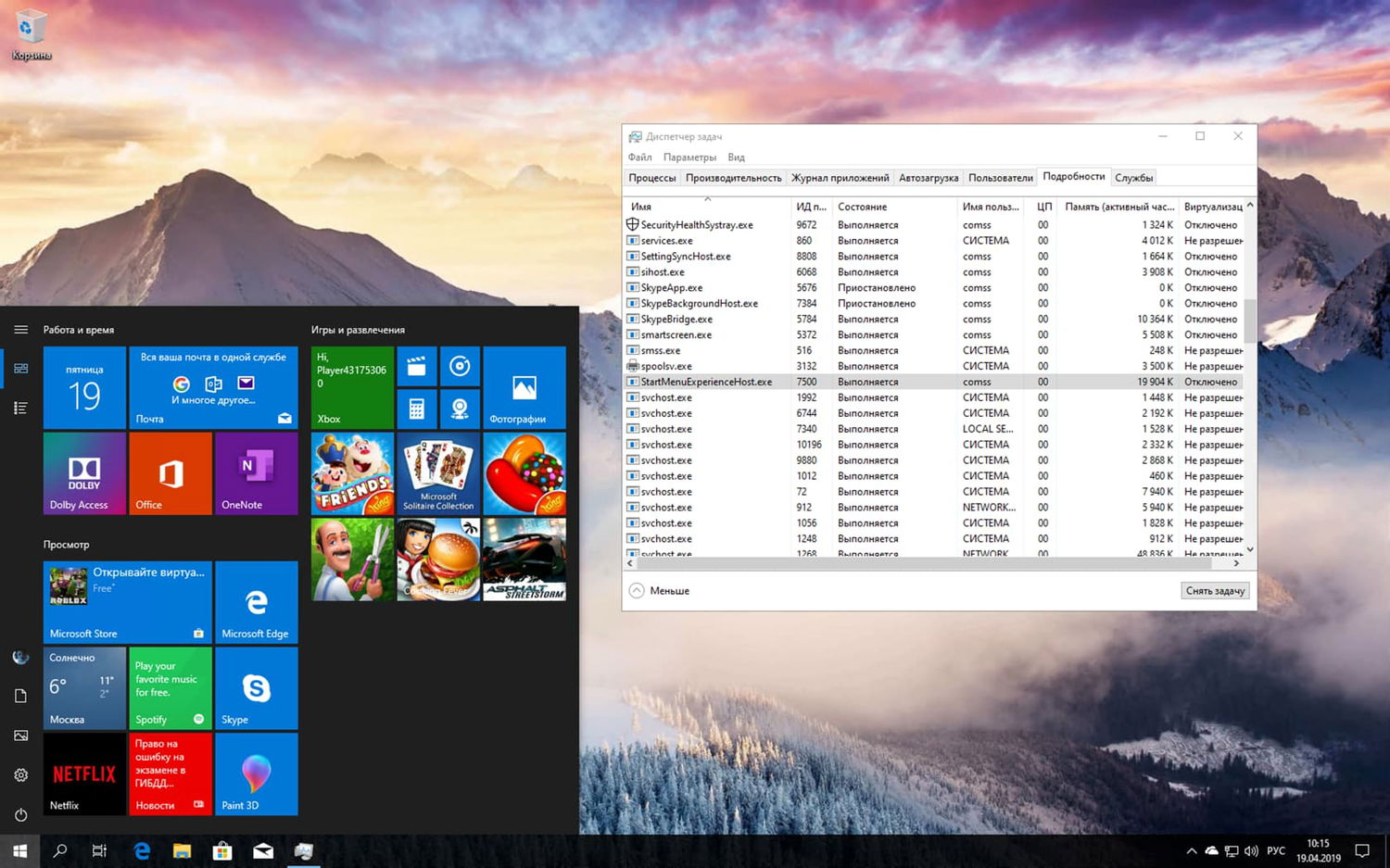Open Documents icon in Start sidebar
The image size is (1390, 868).
(x=20, y=696)
